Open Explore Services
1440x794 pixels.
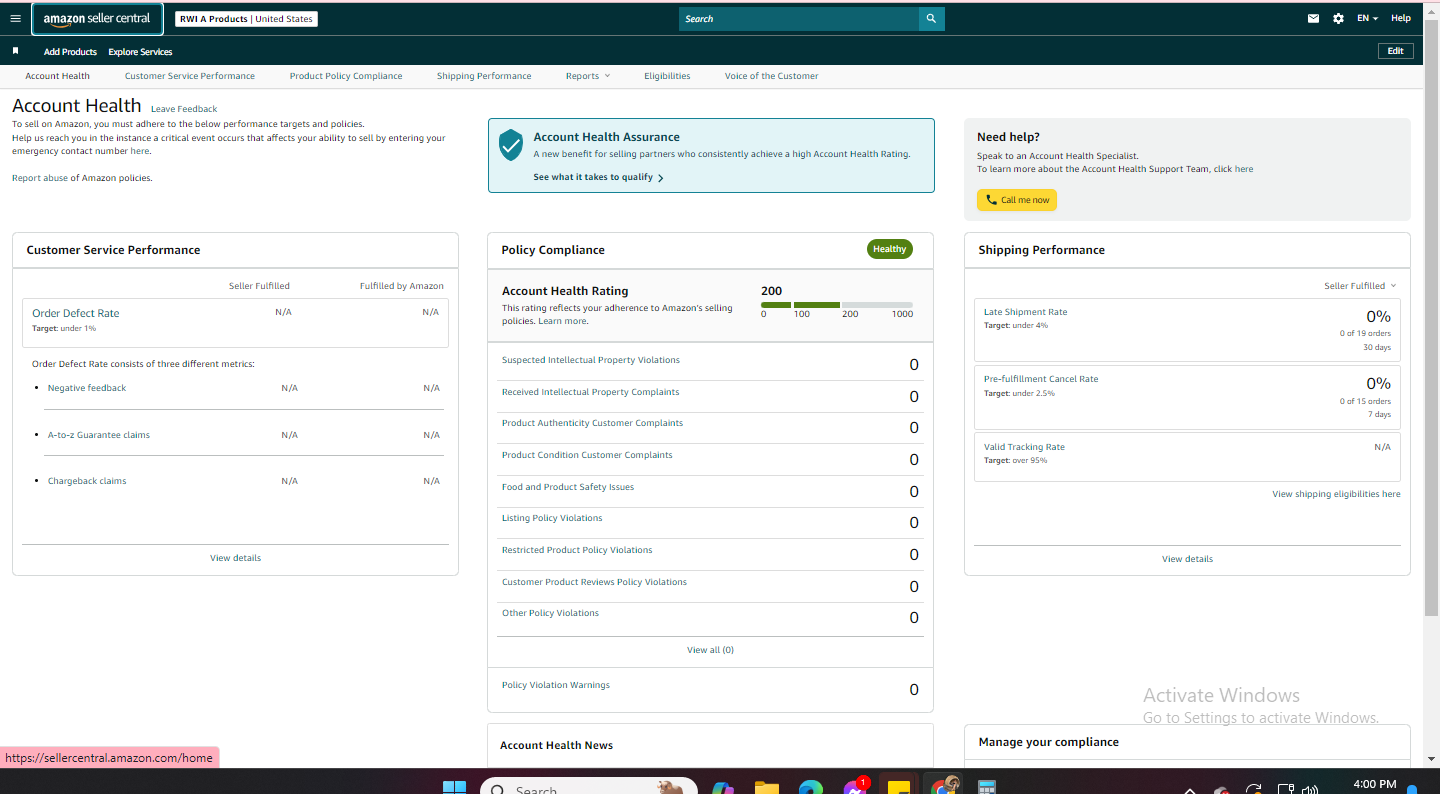pyautogui.click(x=140, y=52)
